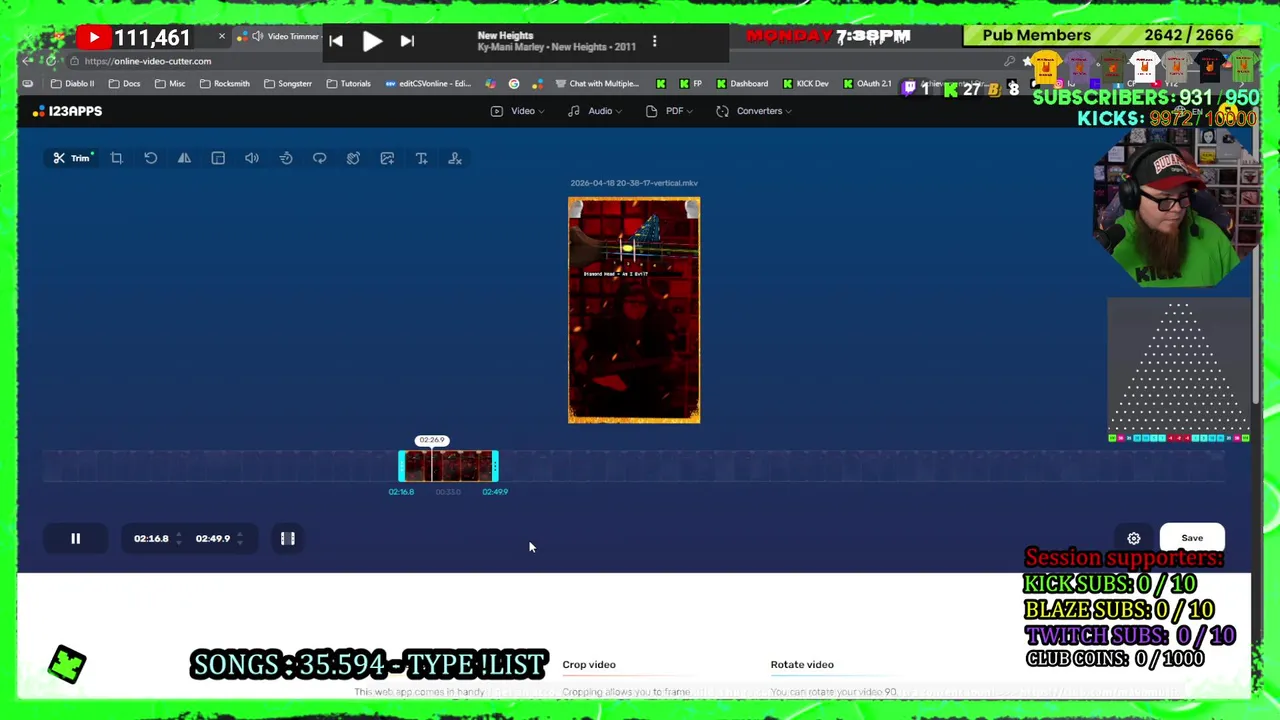
Task: Grab the right trim handle on timeline
Action: coord(495,466)
